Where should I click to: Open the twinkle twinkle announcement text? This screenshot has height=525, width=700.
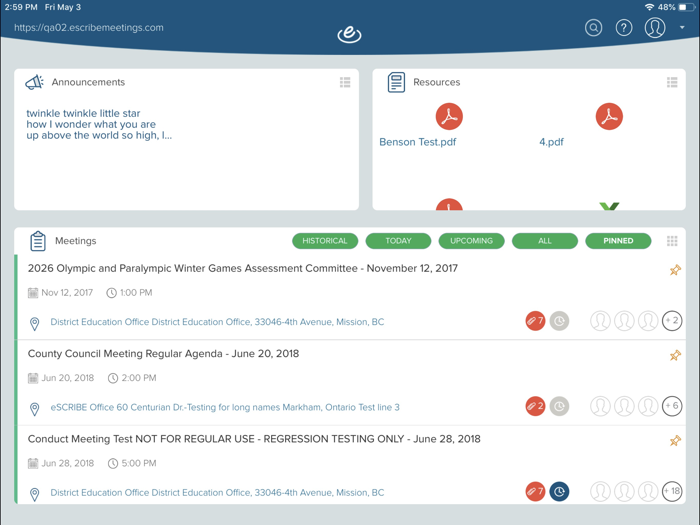(x=99, y=124)
